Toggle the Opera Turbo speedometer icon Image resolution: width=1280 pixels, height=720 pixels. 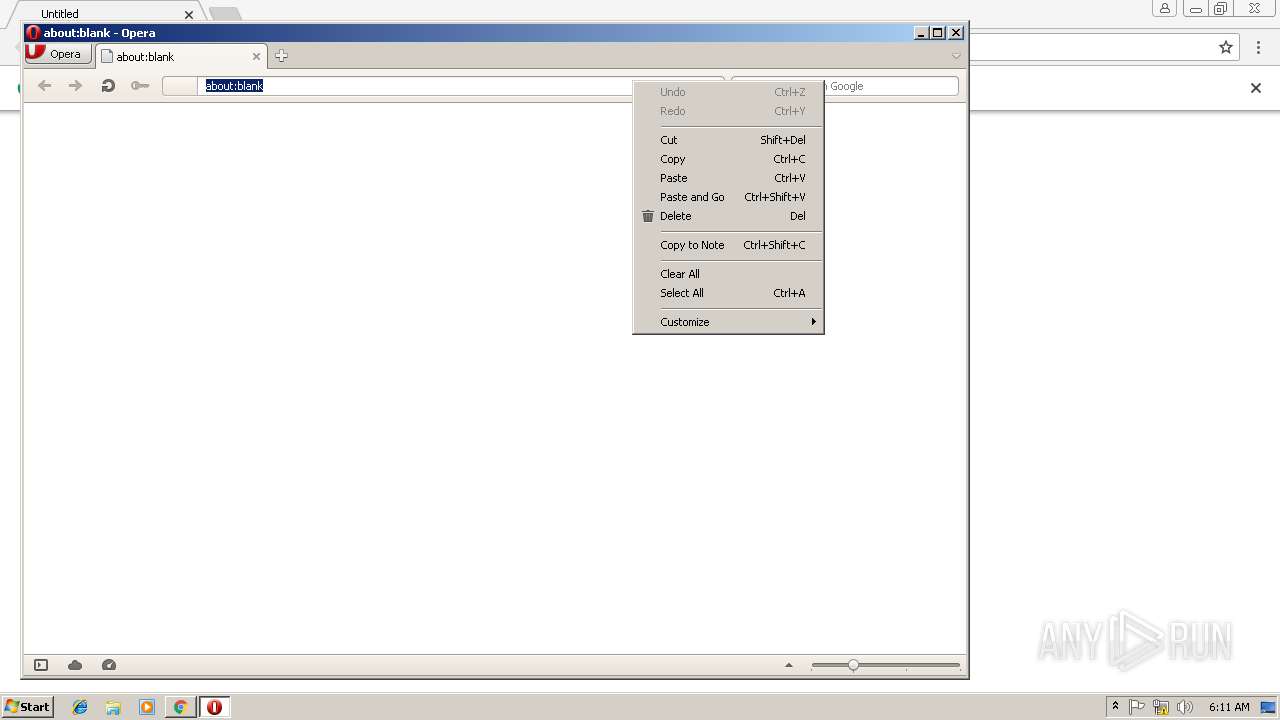109,665
